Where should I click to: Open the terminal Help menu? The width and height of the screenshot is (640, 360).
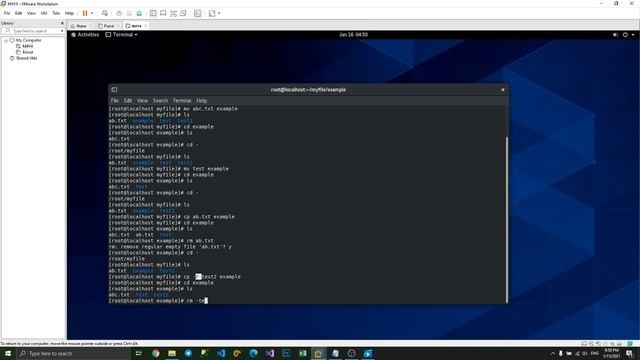[202, 100]
